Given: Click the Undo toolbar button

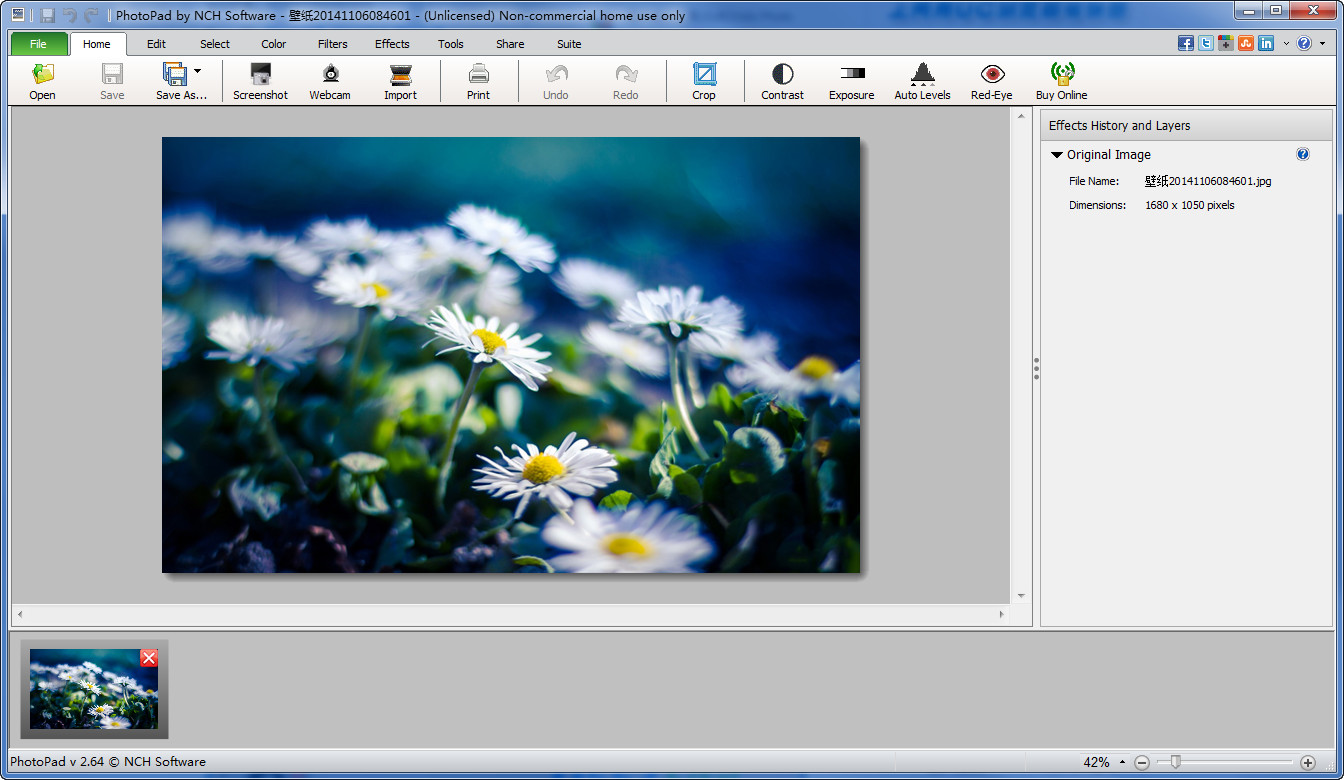Looking at the screenshot, I should click(x=556, y=81).
